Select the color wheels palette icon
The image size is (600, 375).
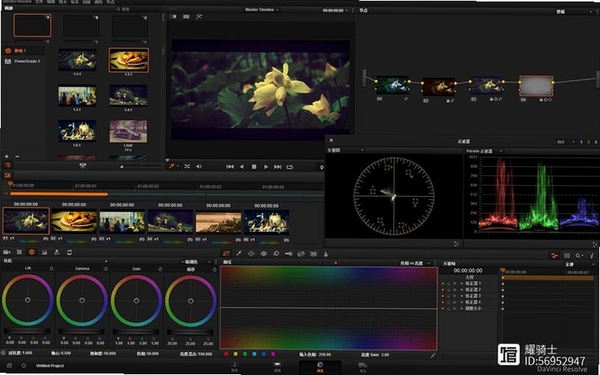click(32, 252)
